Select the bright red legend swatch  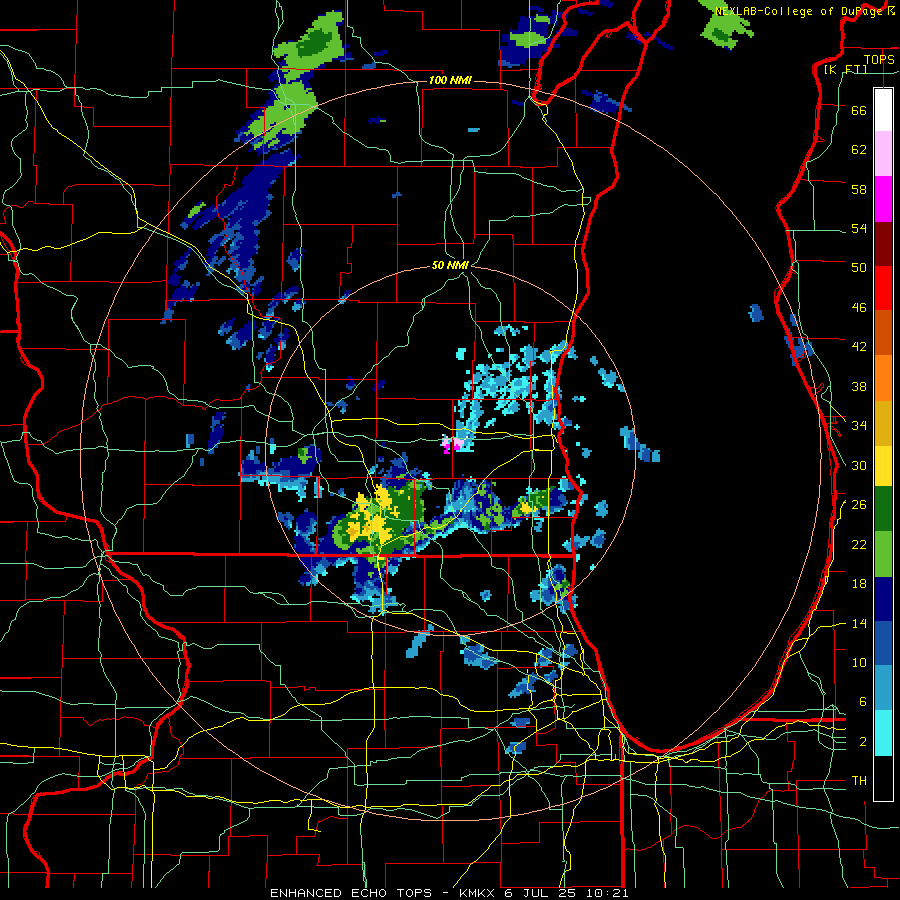(x=883, y=288)
